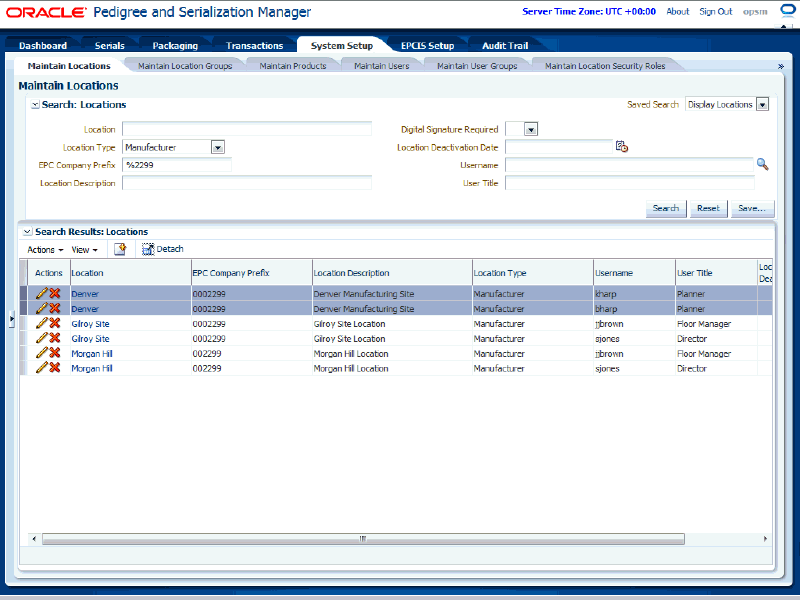
Task: Edit the Denver row for user kharp
Action: pyautogui.click(x=42, y=293)
